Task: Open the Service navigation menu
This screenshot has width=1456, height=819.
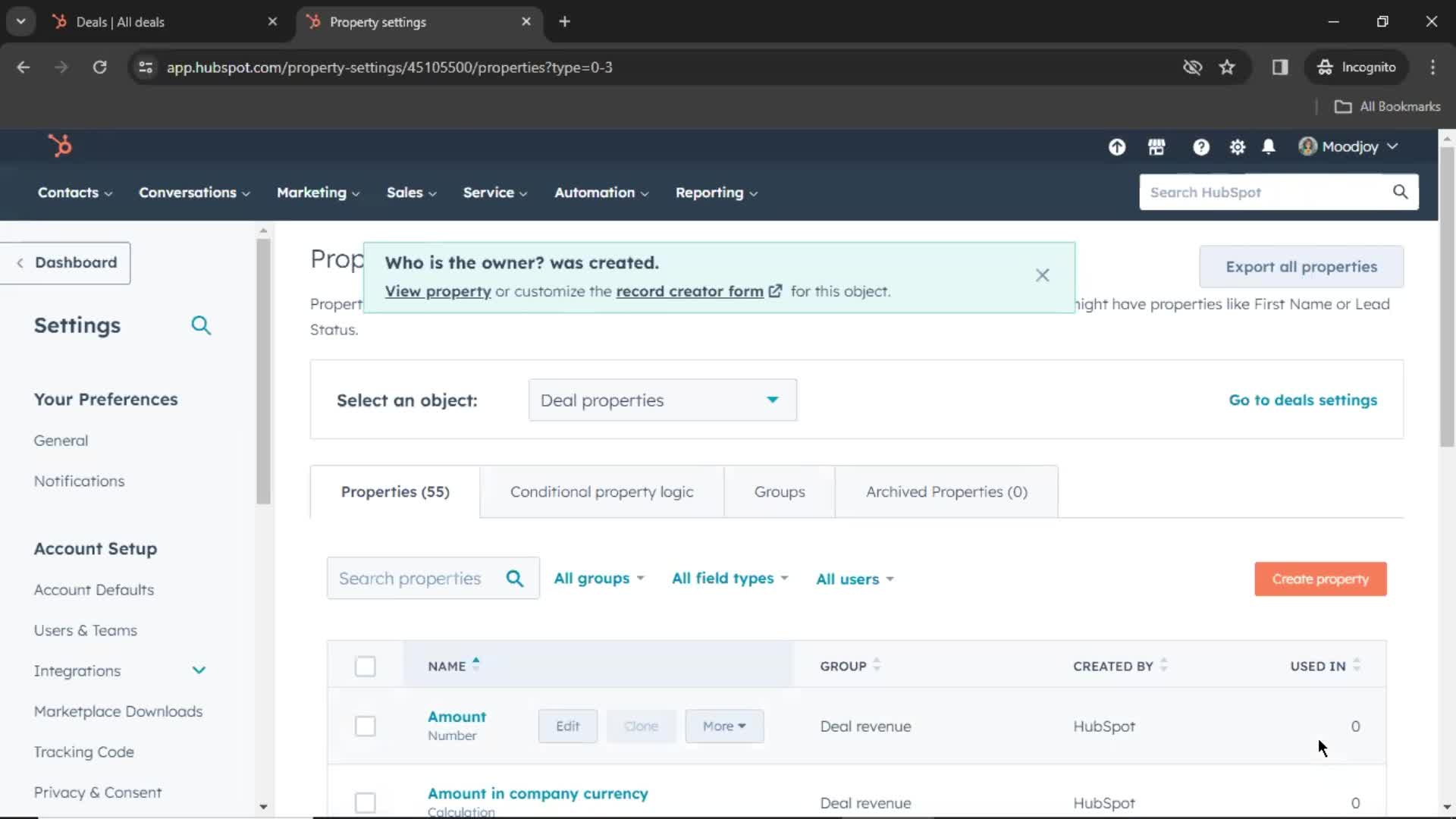Action: coord(494,193)
